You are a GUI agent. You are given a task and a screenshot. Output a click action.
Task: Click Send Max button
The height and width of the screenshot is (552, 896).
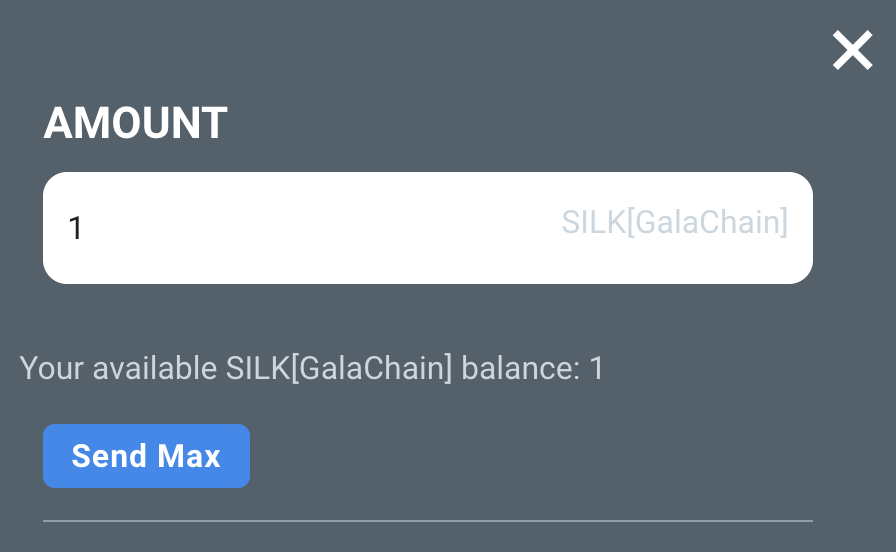pyautogui.click(x=146, y=456)
